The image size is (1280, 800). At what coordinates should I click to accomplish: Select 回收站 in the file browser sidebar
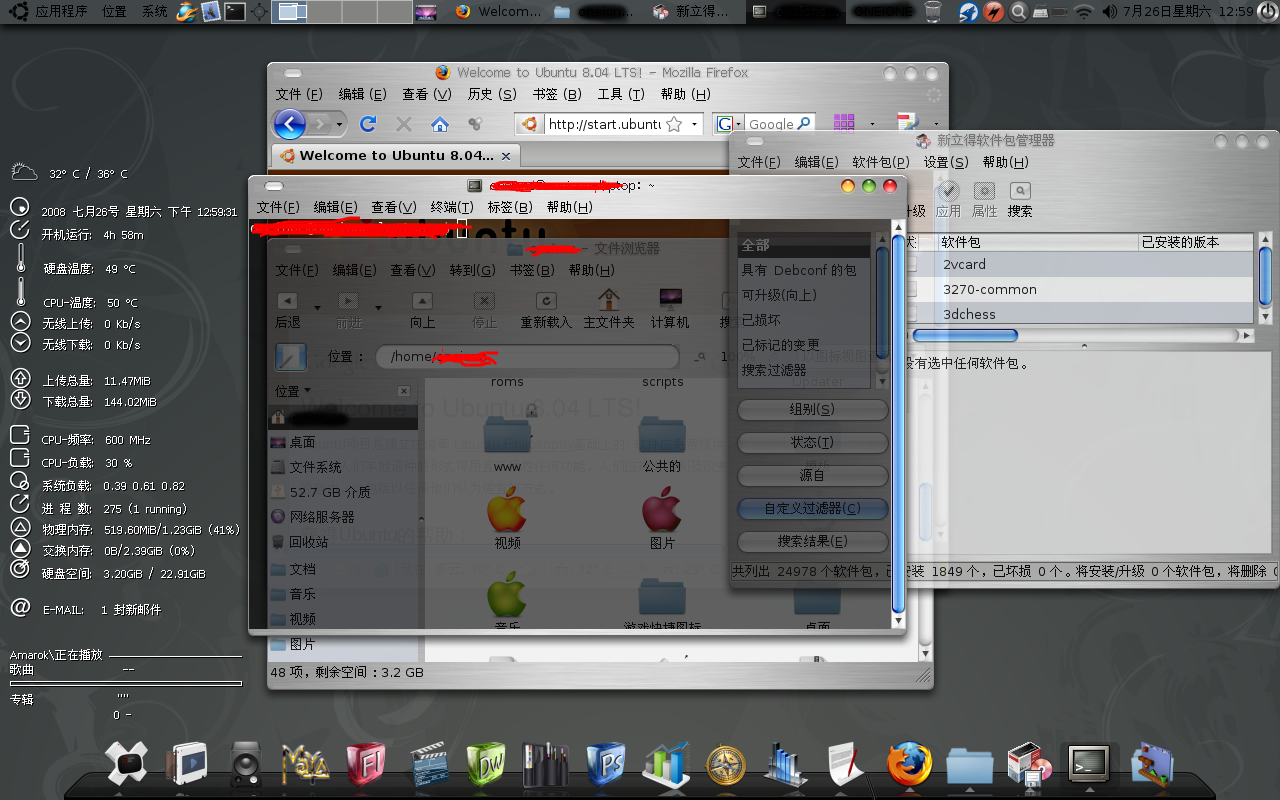click(308, 542)
